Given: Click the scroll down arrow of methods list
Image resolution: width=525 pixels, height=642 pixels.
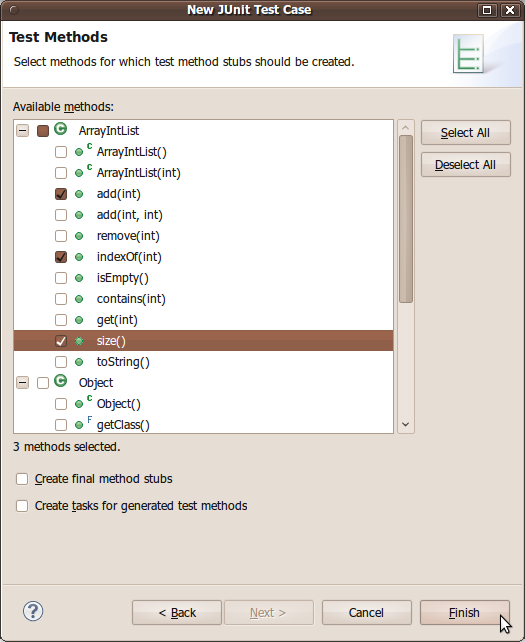Looking at the screenshot, I should click(x=405, y=424).
